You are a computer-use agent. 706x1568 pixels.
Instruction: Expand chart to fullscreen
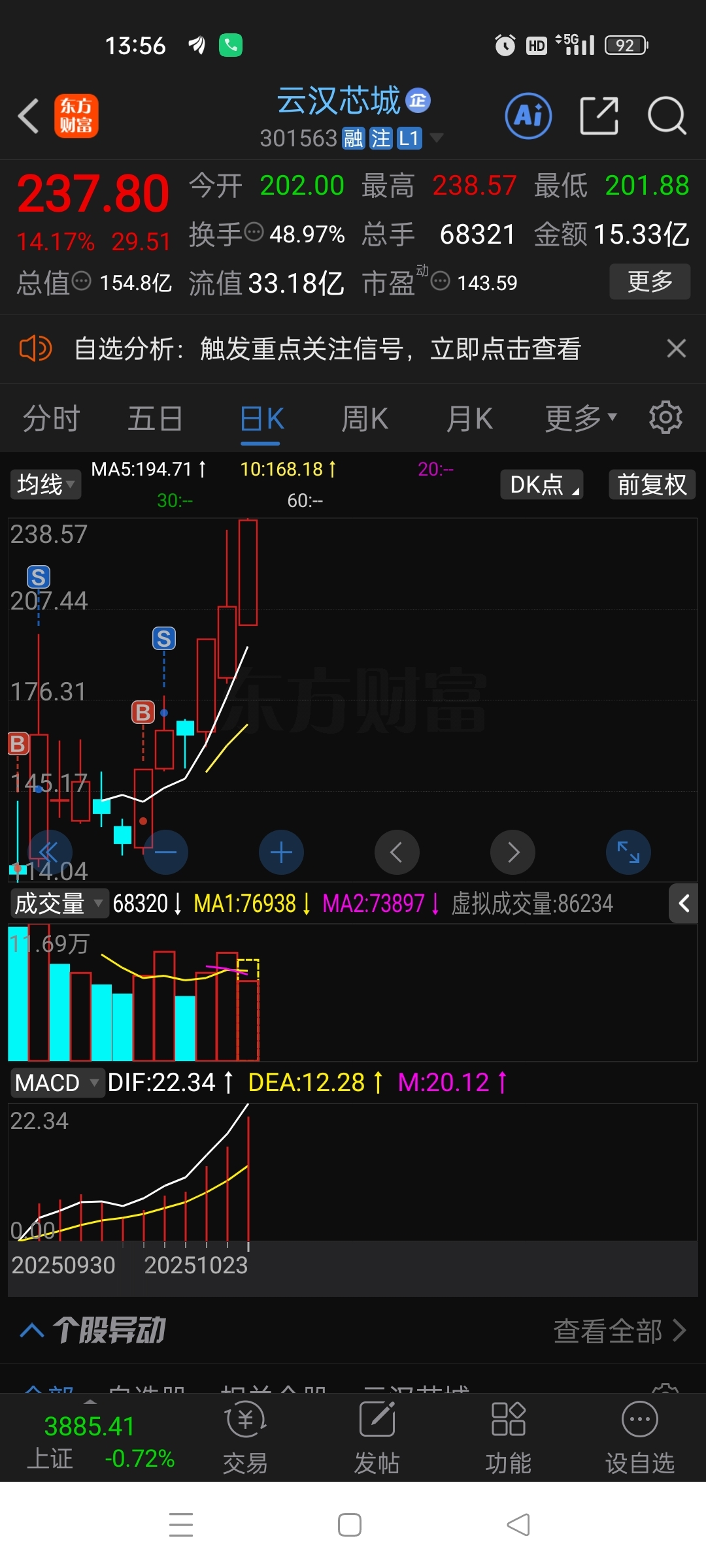point(628,852)
